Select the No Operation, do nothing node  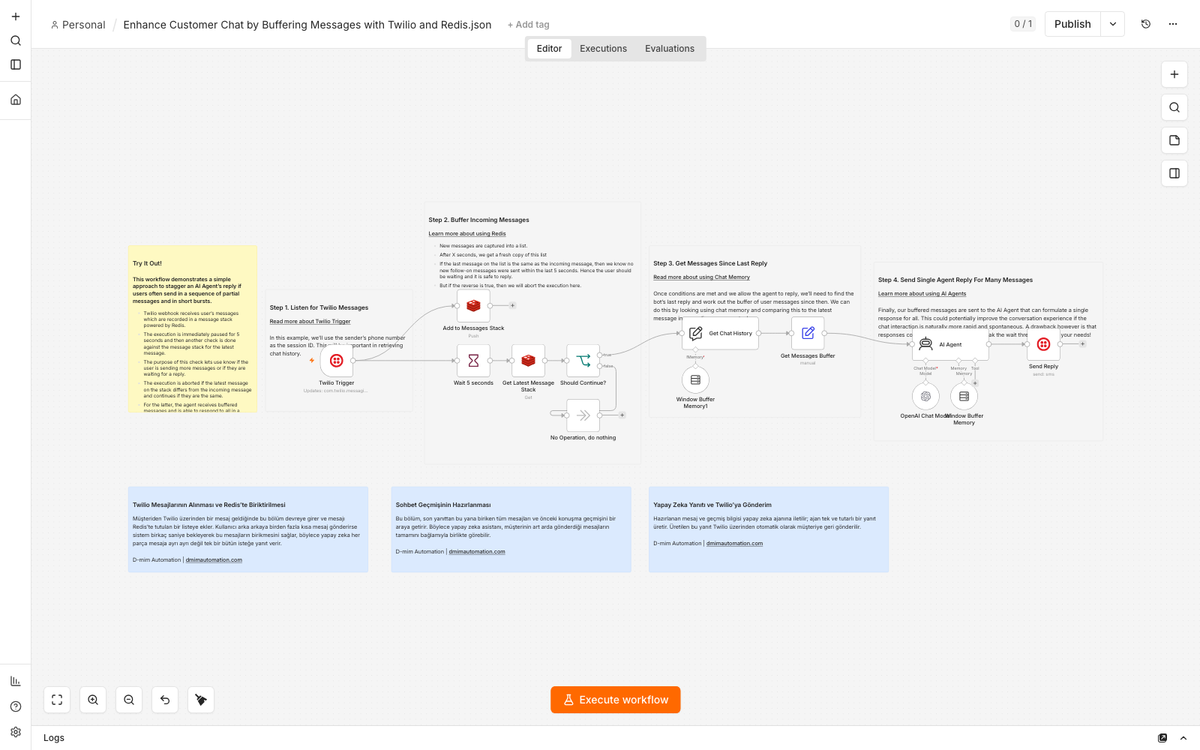(x=583, y=415)
